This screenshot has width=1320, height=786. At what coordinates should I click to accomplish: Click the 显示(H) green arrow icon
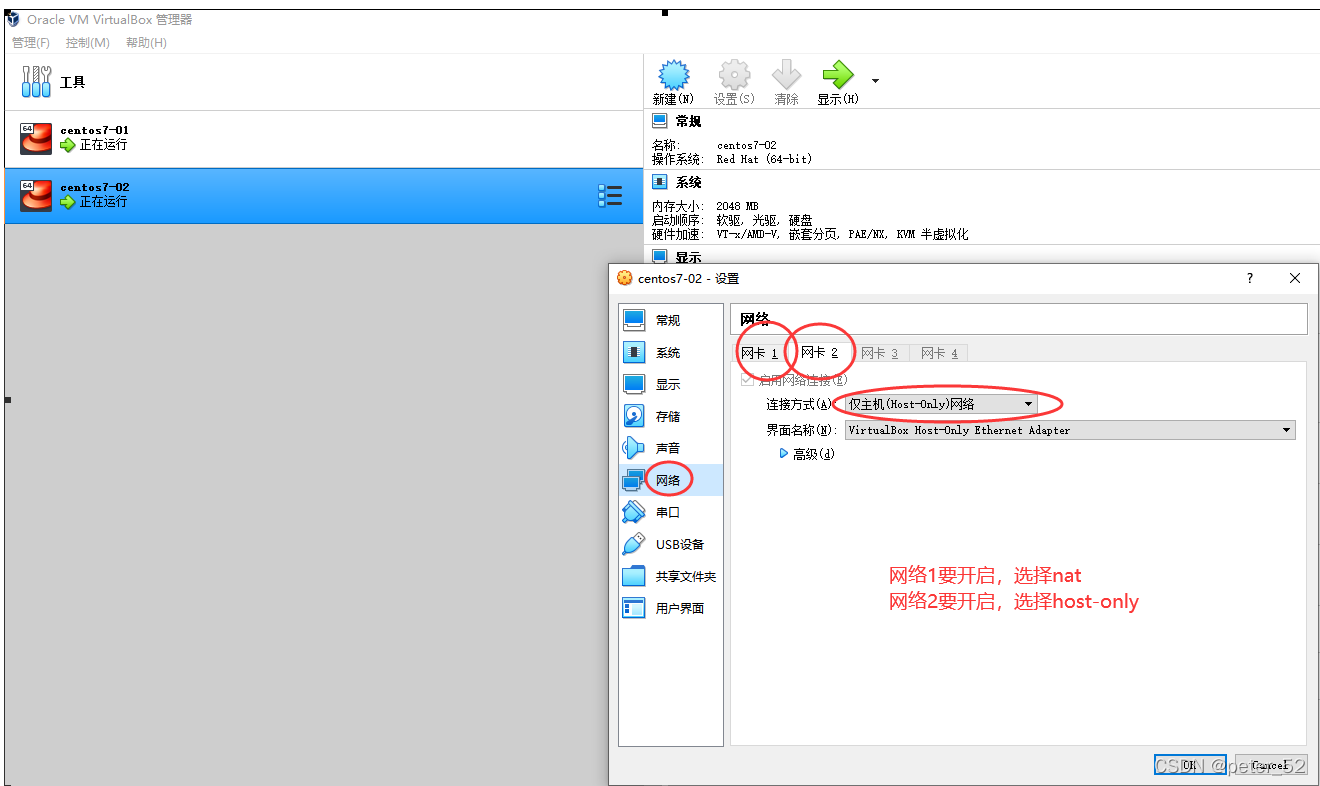[837, 76]
